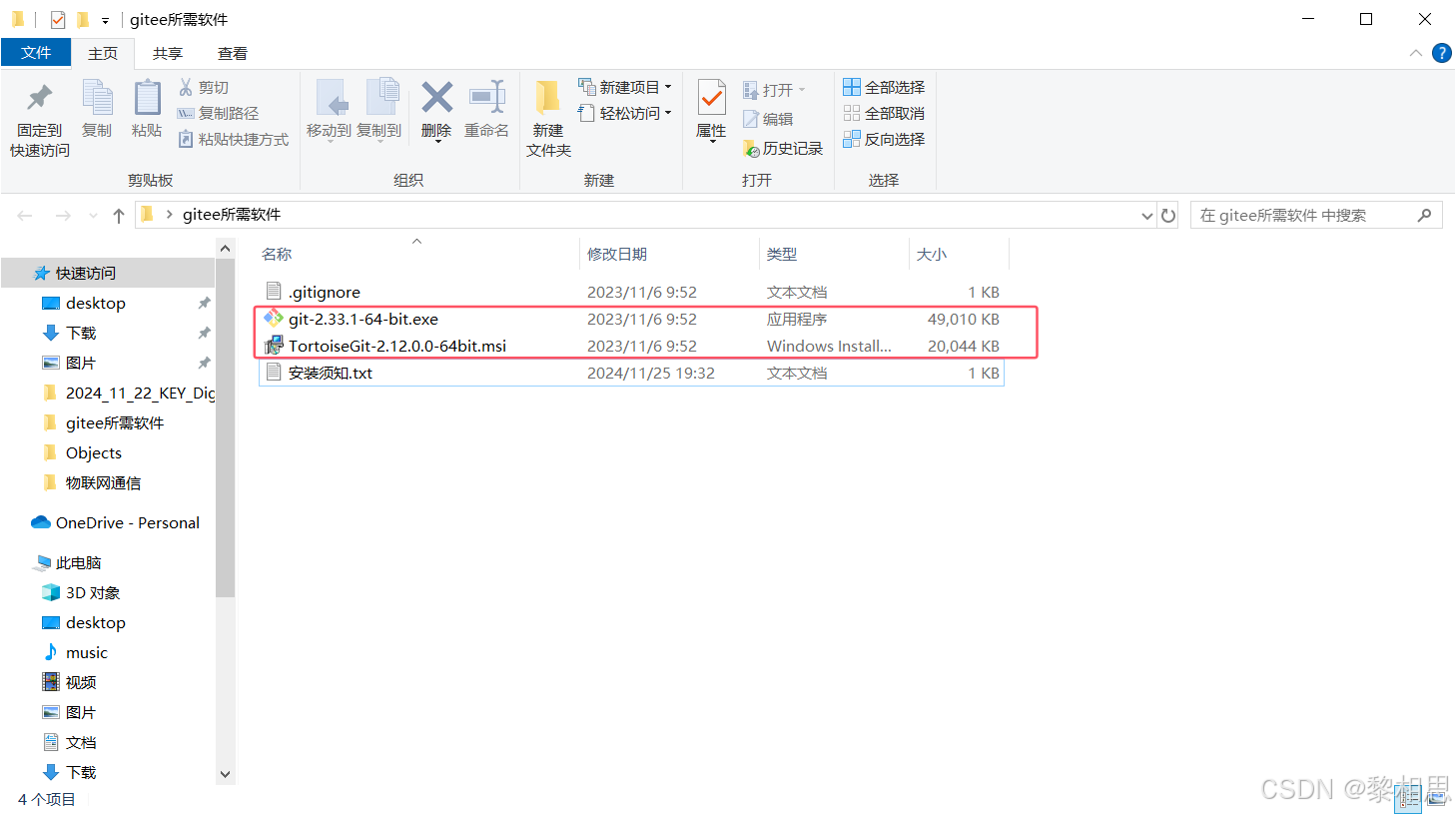Open 快速访问 in navigation pane
The height and width of the screenshot is (815, 1456).
(x=108, y=274)
